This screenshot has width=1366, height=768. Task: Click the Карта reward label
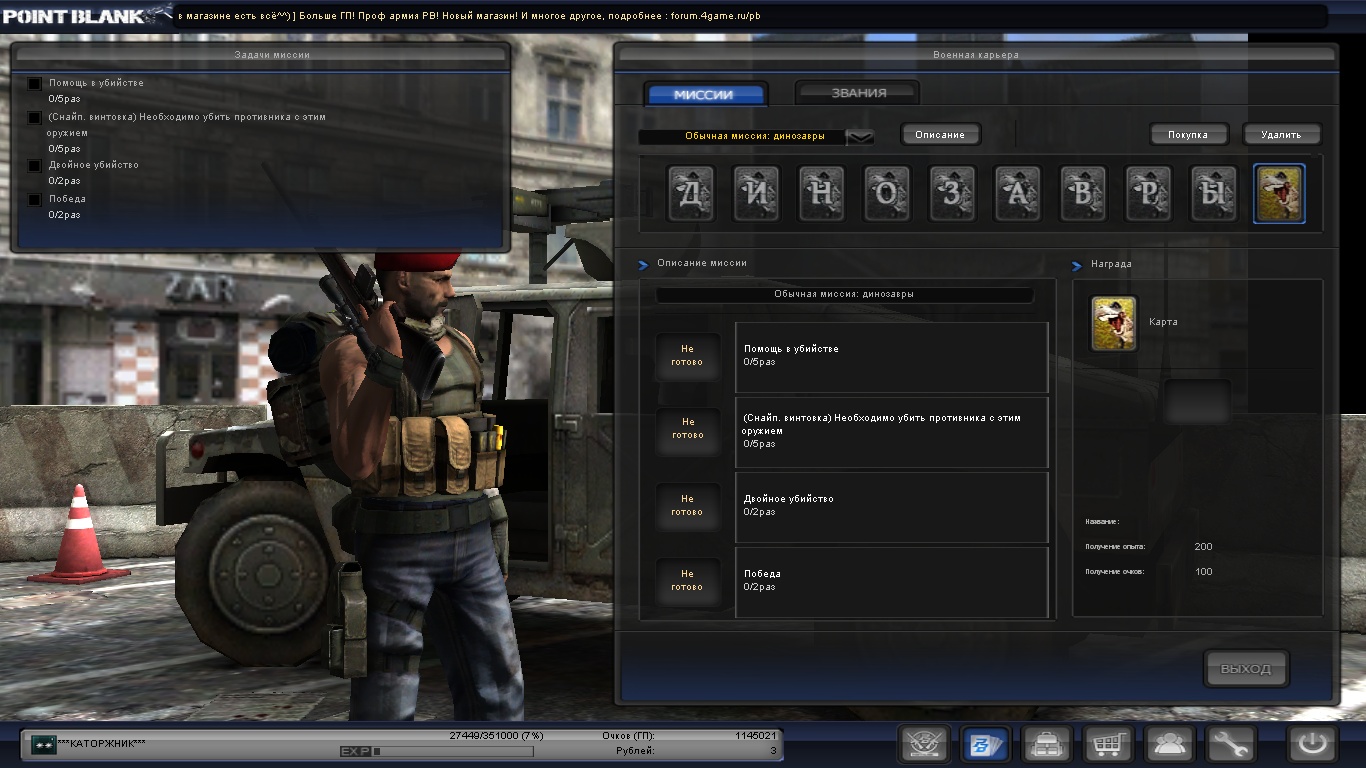coord(1163,322)
